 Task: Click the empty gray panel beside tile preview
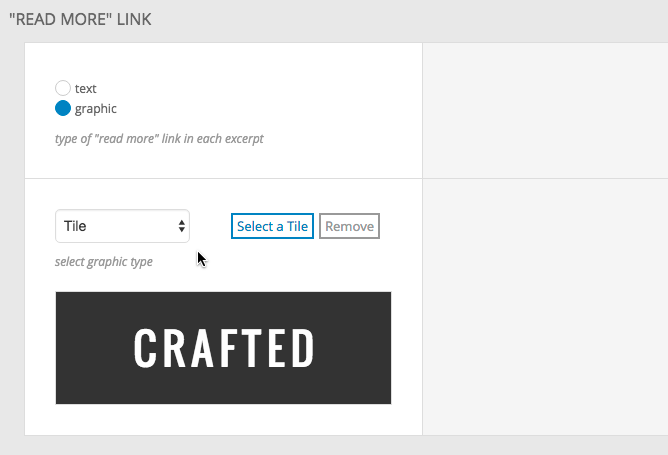(x=545, y=307)
